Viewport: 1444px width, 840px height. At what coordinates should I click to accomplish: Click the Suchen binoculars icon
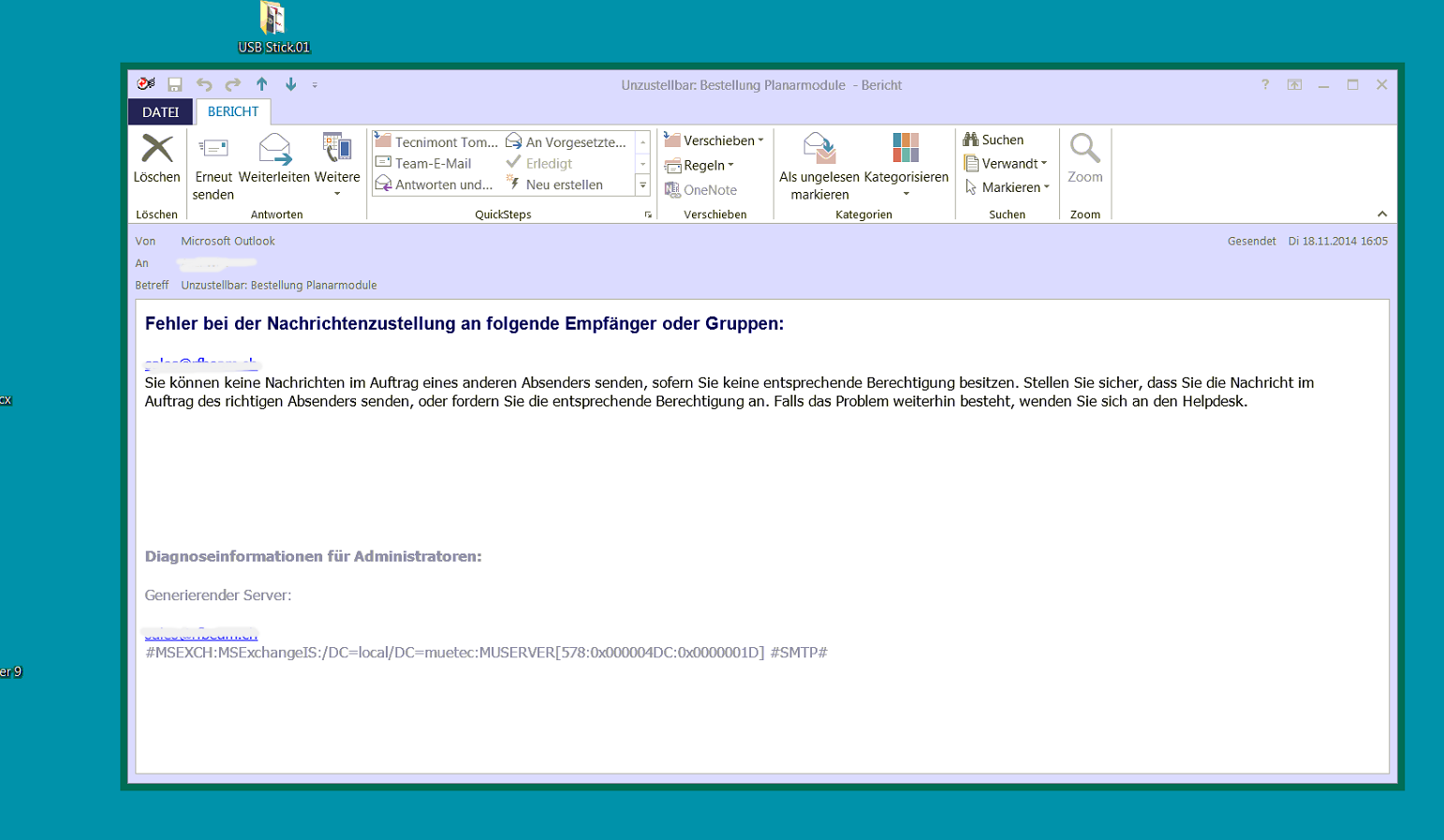click(x=971, y=140)
